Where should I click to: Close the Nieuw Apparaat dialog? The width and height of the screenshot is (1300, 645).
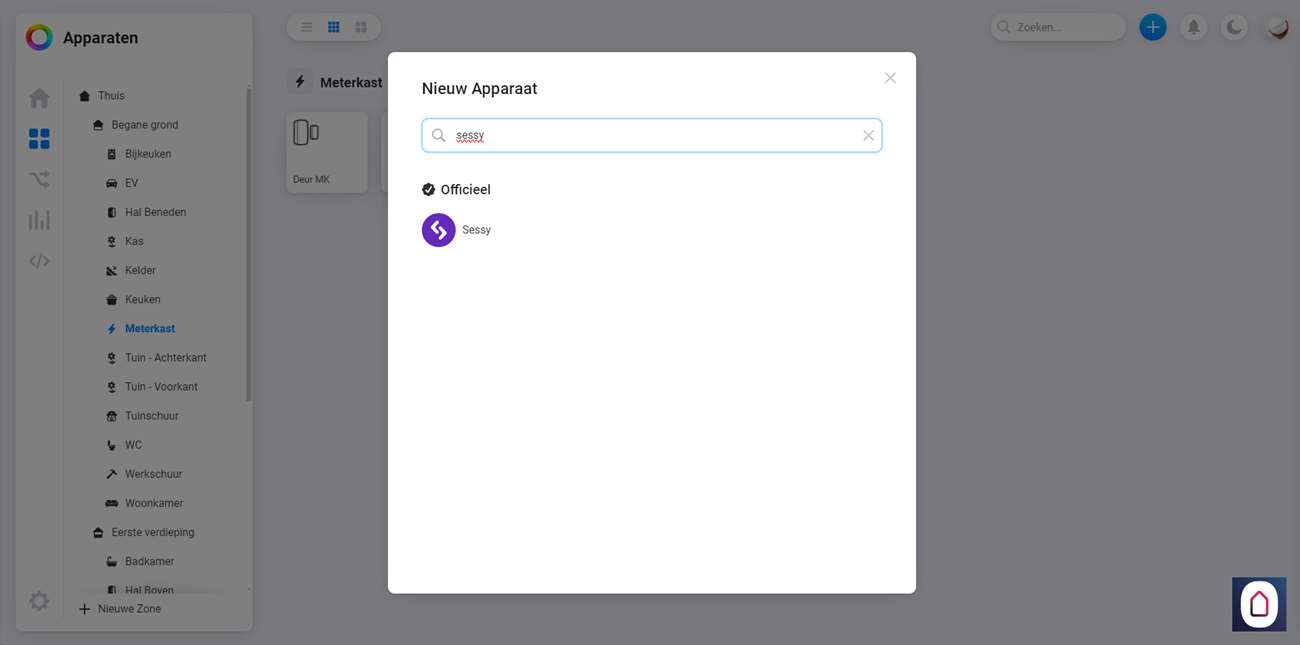click(890, 78)
